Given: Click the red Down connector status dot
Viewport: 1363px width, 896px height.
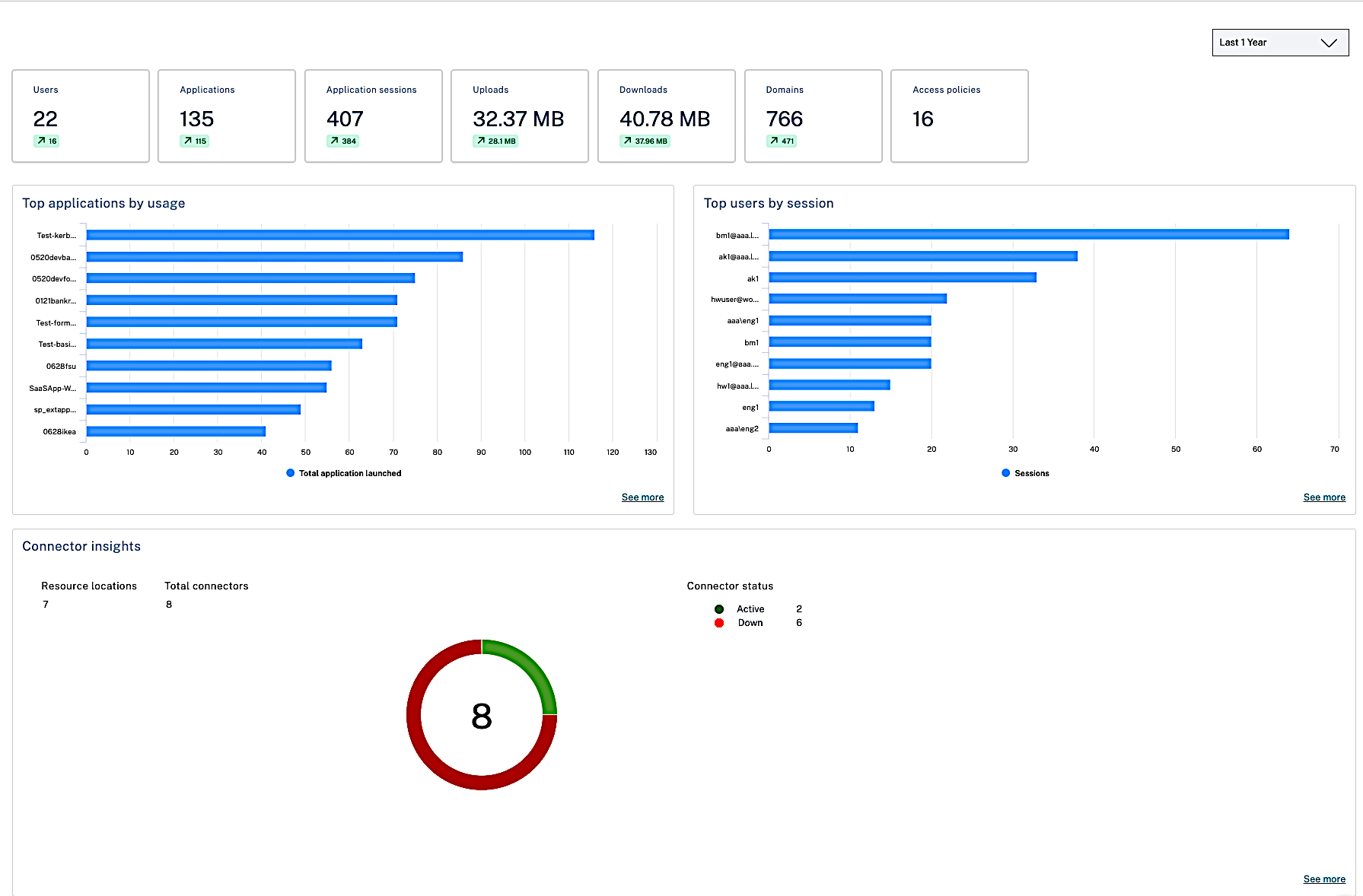Looking at the screenshot, I should 719,623.
